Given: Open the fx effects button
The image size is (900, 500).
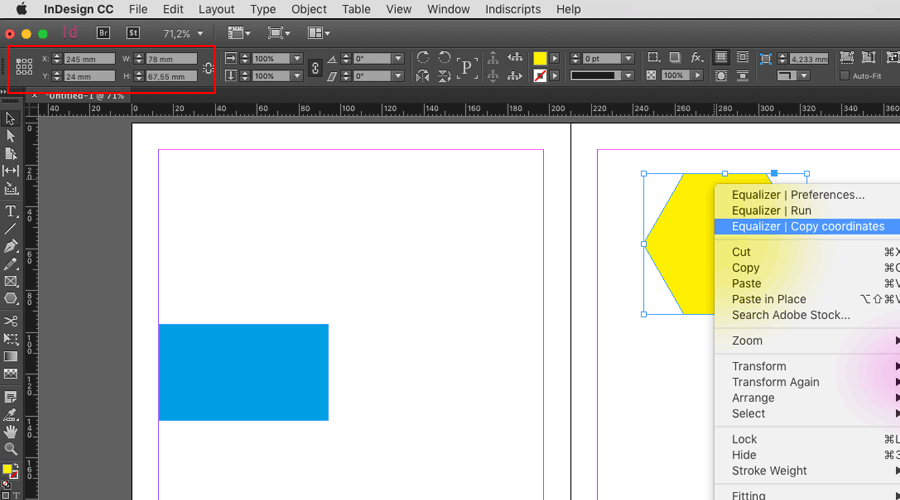Looking at the screenshot, I should (x=697, y=58).
